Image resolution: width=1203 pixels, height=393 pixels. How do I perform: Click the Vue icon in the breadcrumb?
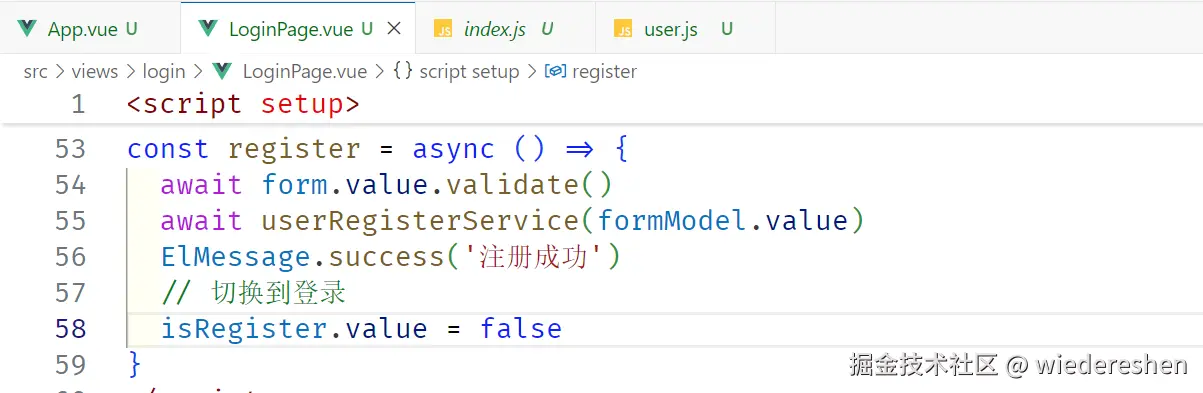(222, 72)
